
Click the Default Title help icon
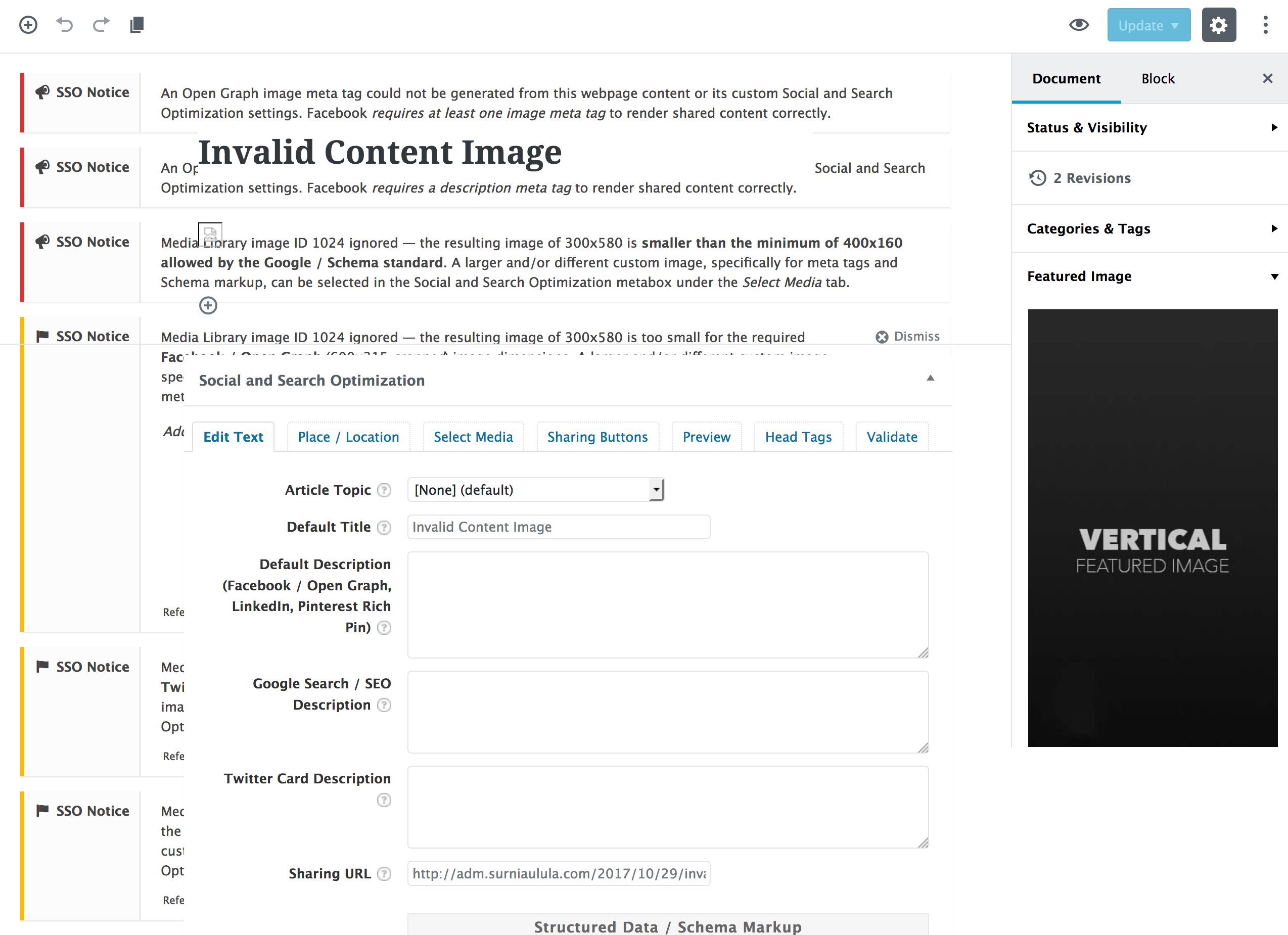pyautogui.click(x=385, y=528)
